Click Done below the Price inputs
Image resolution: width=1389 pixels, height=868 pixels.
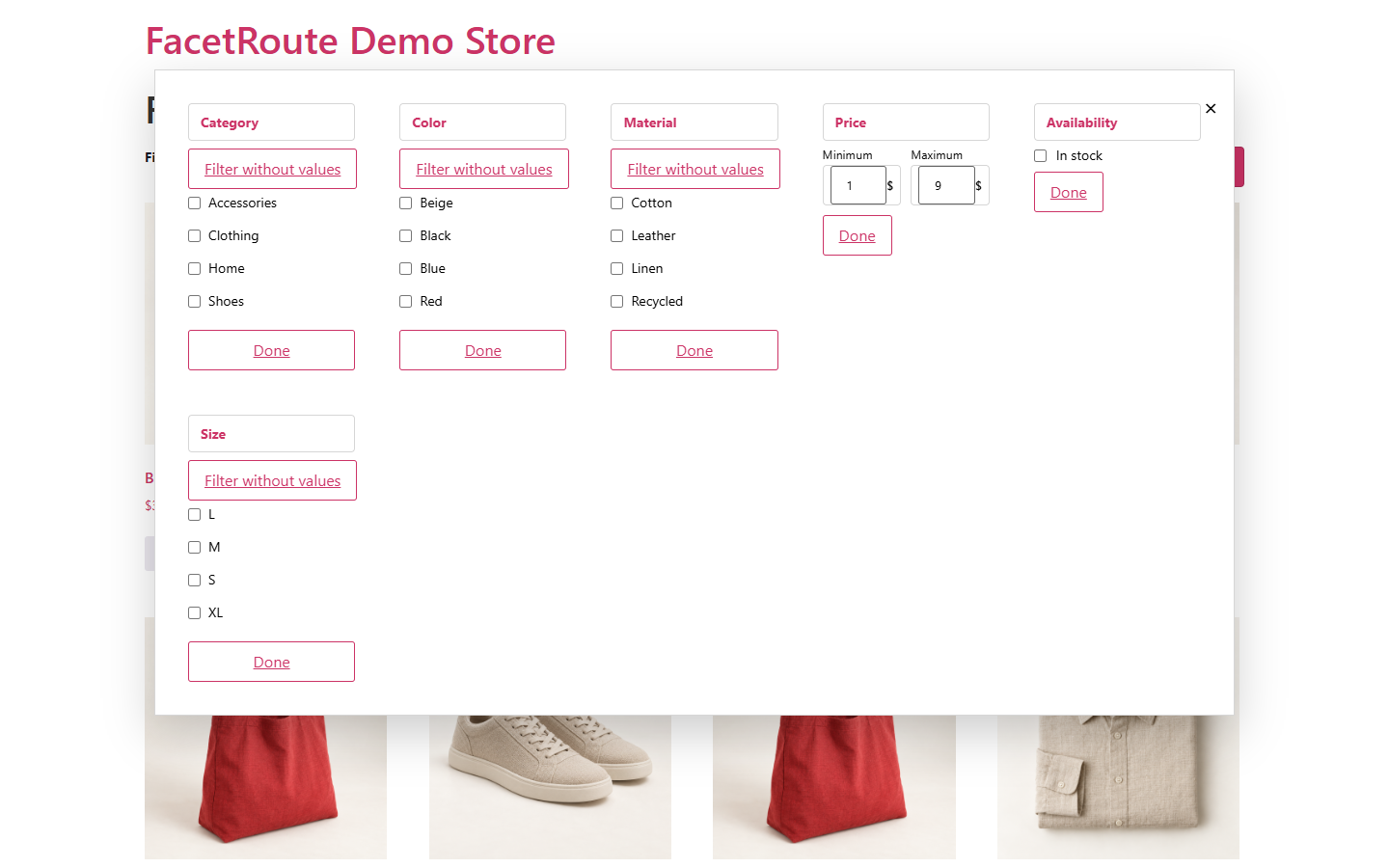click(x=858, y=235)
